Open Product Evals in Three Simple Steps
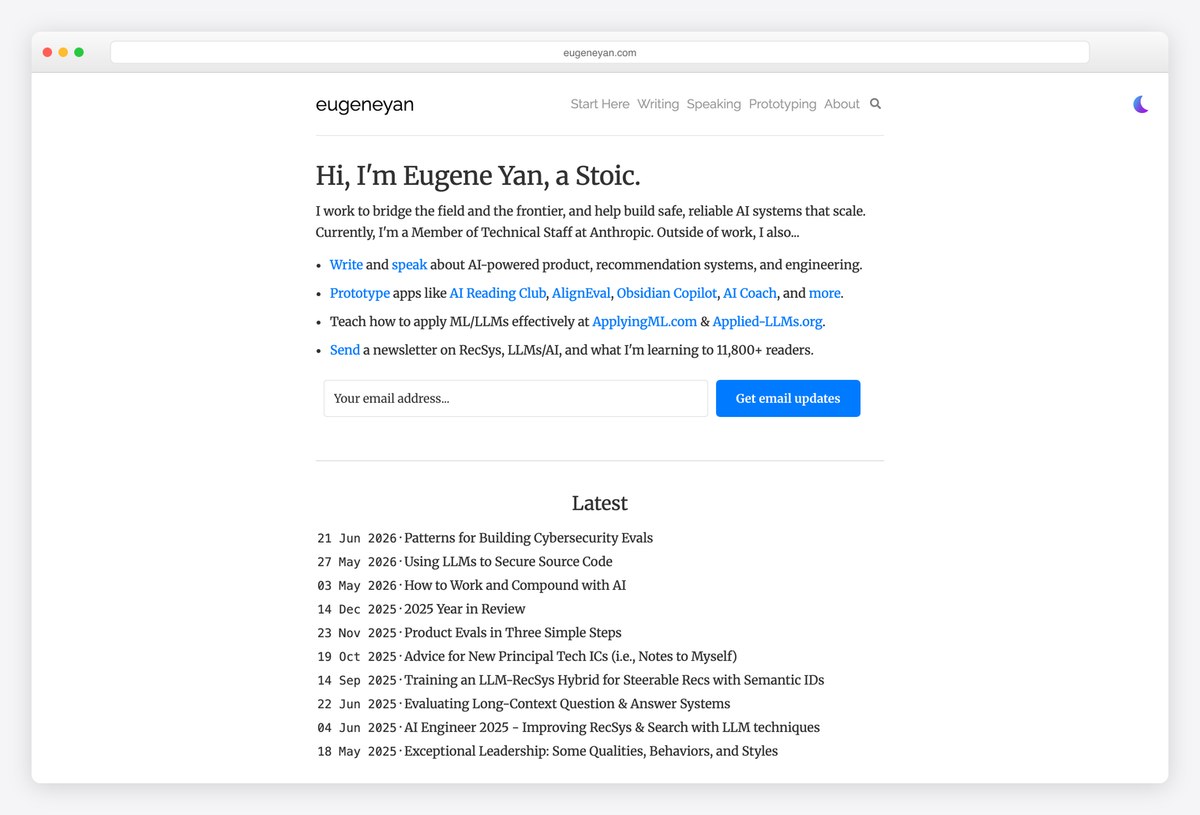1200x815 pixels. click(513, 633)
